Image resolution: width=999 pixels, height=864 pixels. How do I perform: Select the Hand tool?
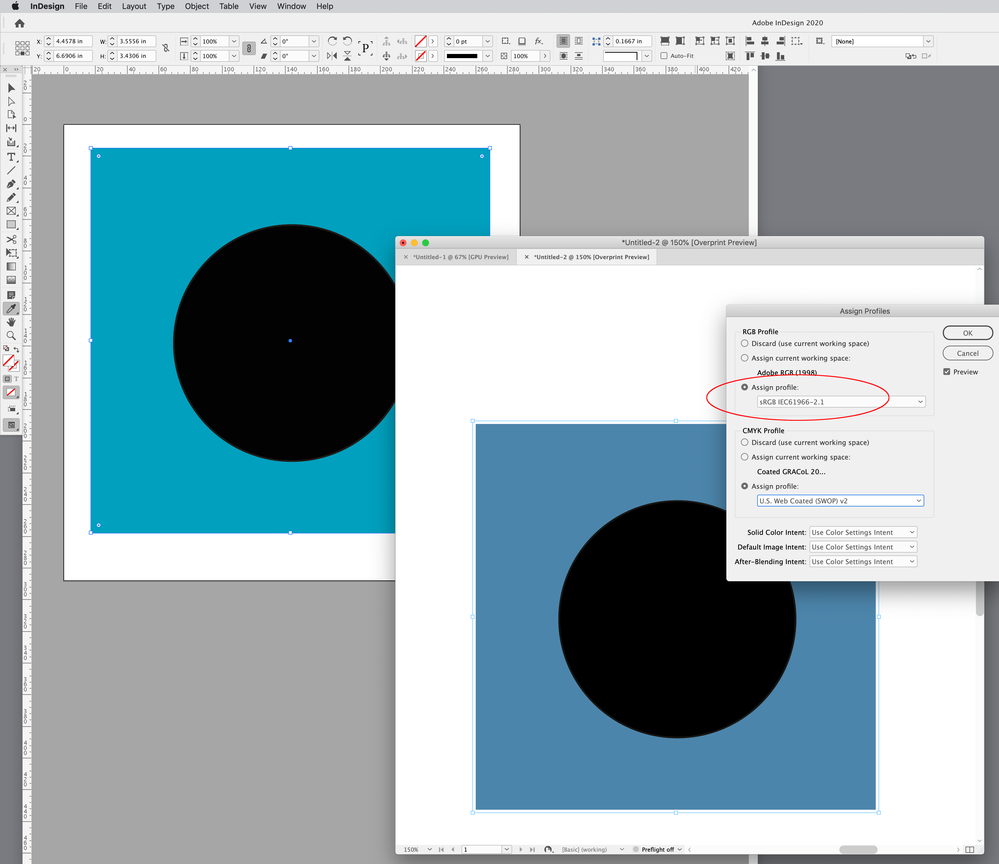coord(11,322)
